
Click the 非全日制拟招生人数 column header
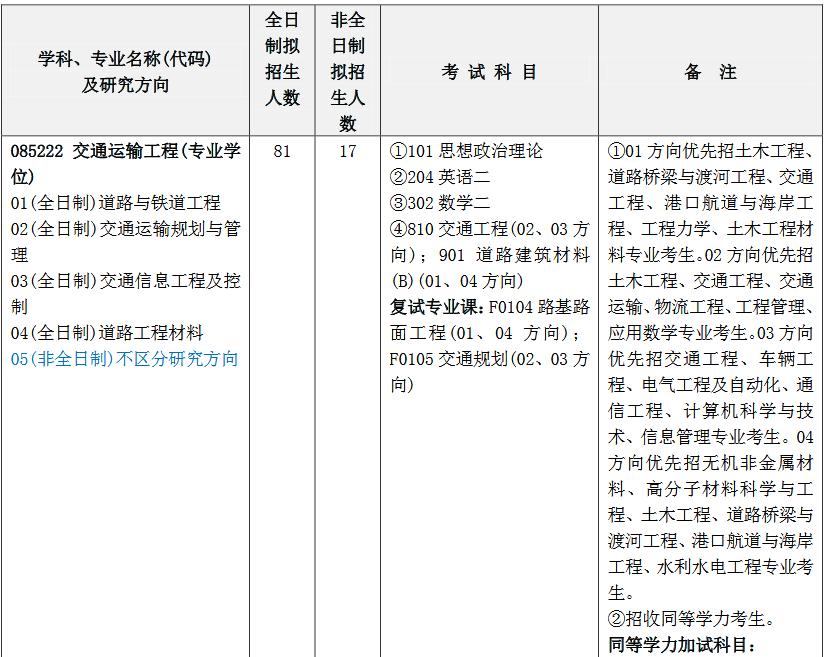pos(347,72)
